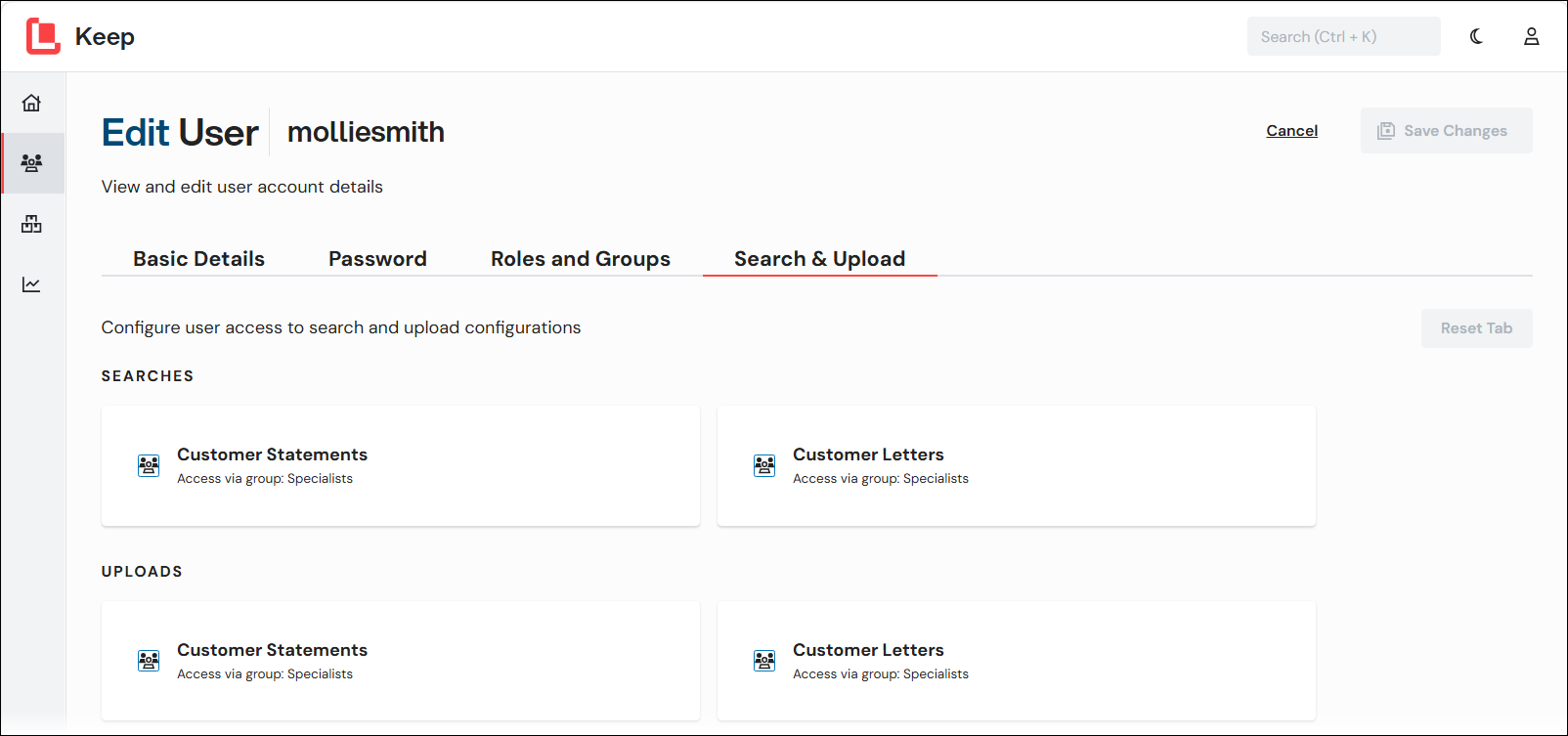Click the UPLOADS section heading
1568x736 pixels.
(x=142, y=572)
